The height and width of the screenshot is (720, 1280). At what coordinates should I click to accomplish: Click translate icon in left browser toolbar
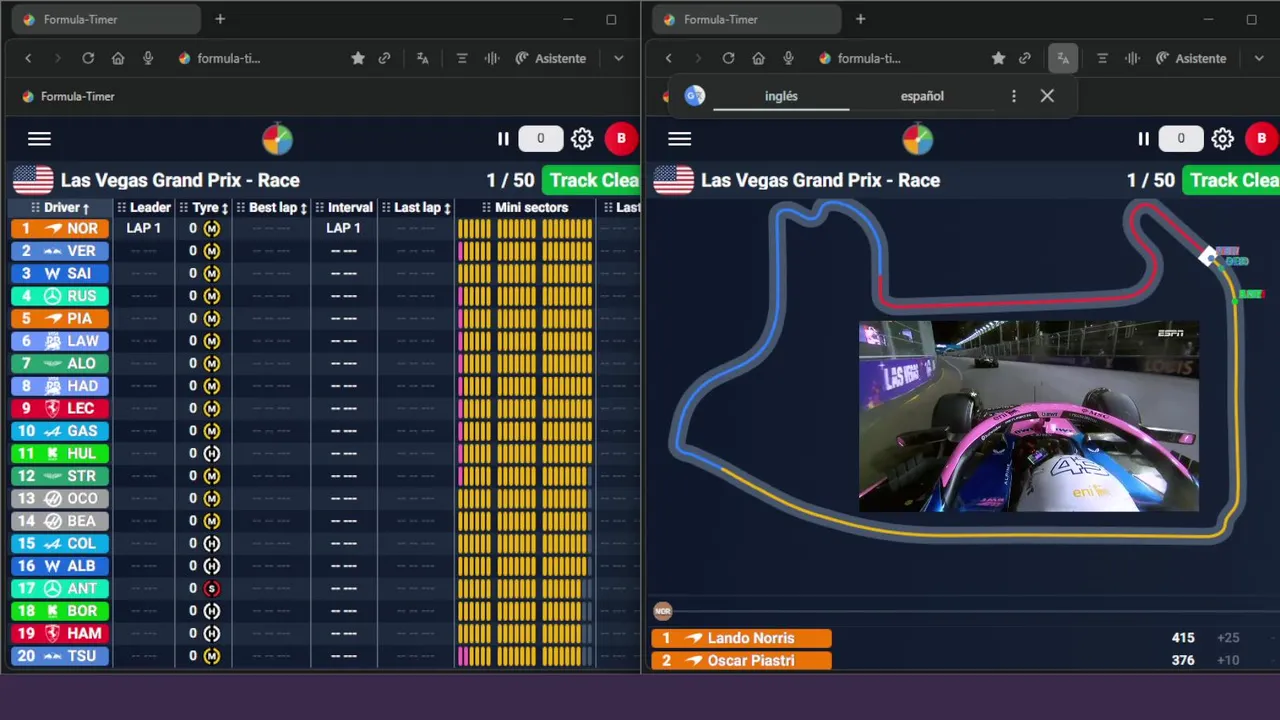[x=423, y=58]
